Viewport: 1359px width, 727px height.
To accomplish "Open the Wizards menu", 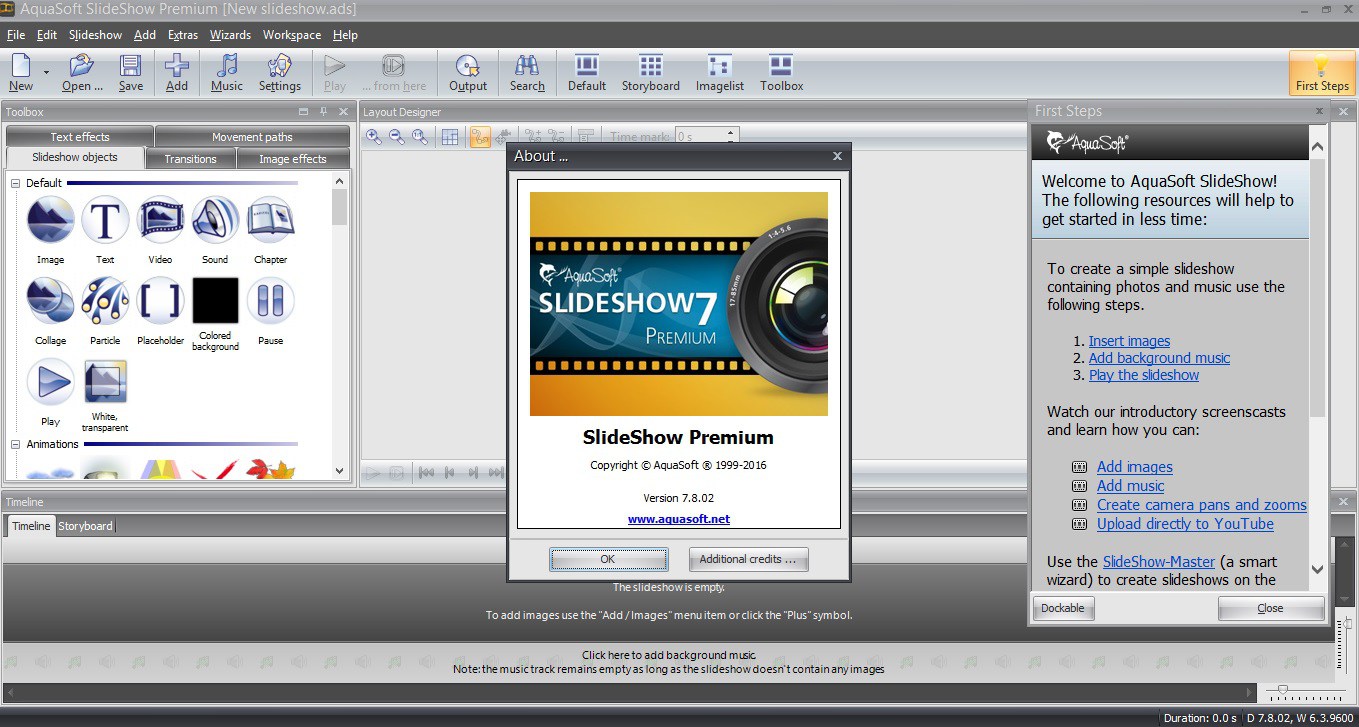I will pos(230,35).
